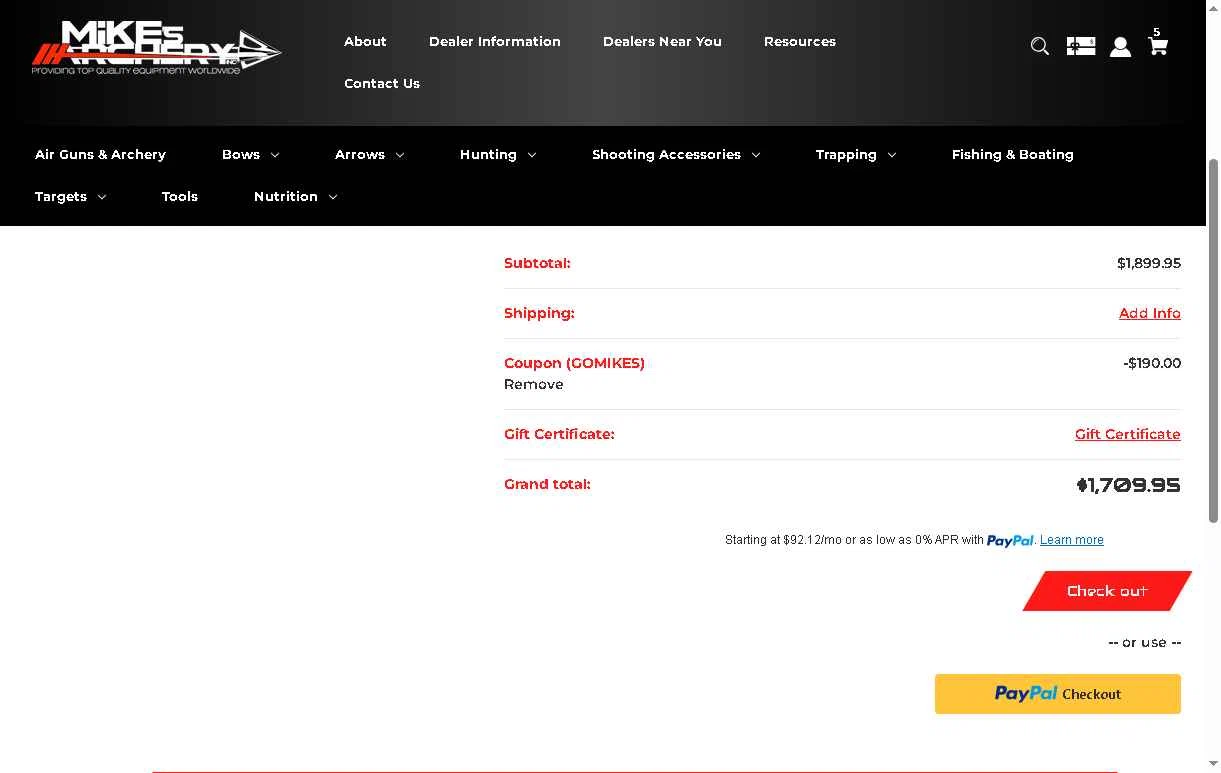Select Air Guns & Archery category
1221x773 pixels.
100,154
